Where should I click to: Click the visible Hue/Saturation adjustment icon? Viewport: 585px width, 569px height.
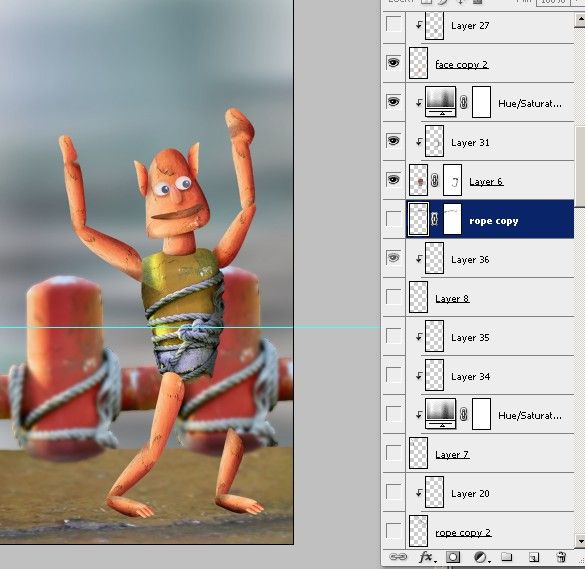click(x=441, y=101)
